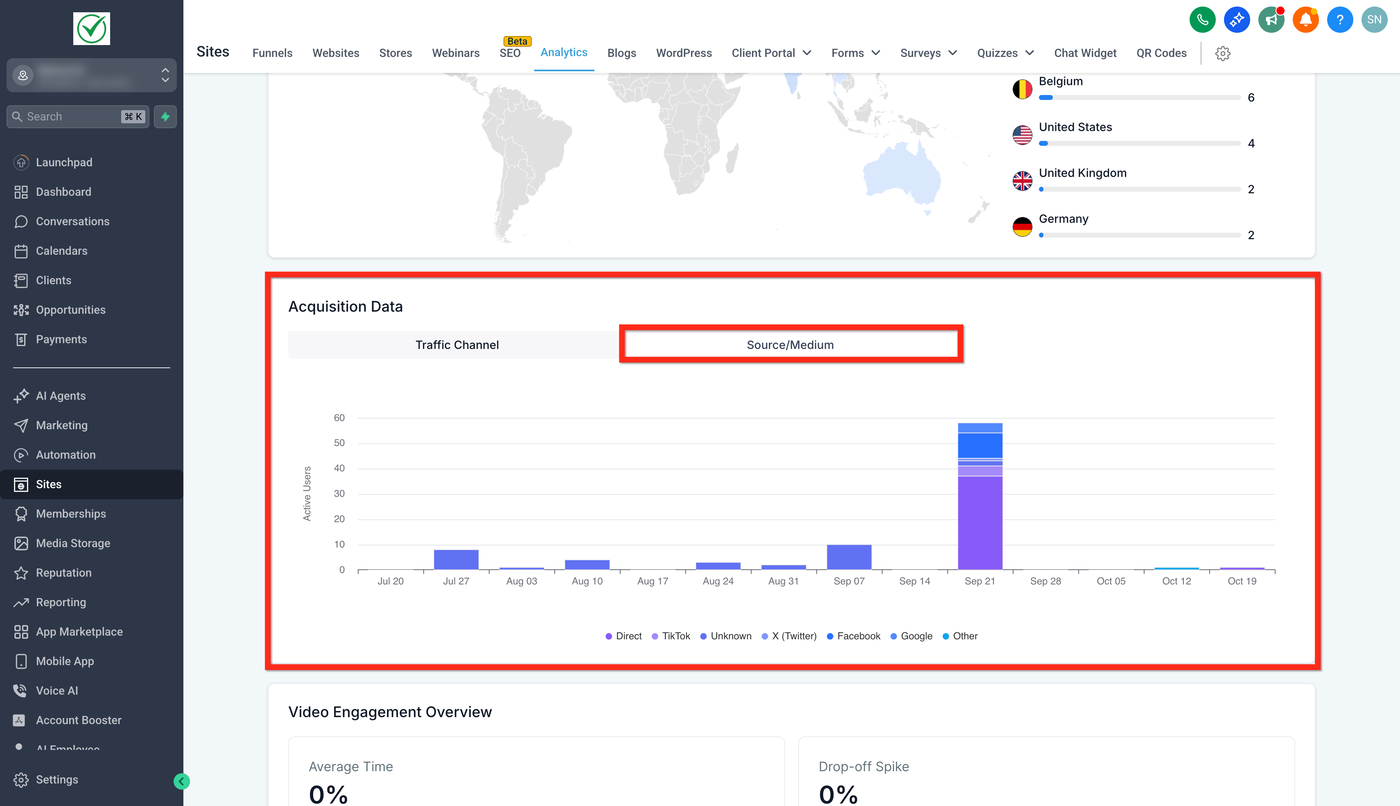Screen dimensions: 1400x806
Task: Go to Funnels in top navigation
Action: pos(272,53)
